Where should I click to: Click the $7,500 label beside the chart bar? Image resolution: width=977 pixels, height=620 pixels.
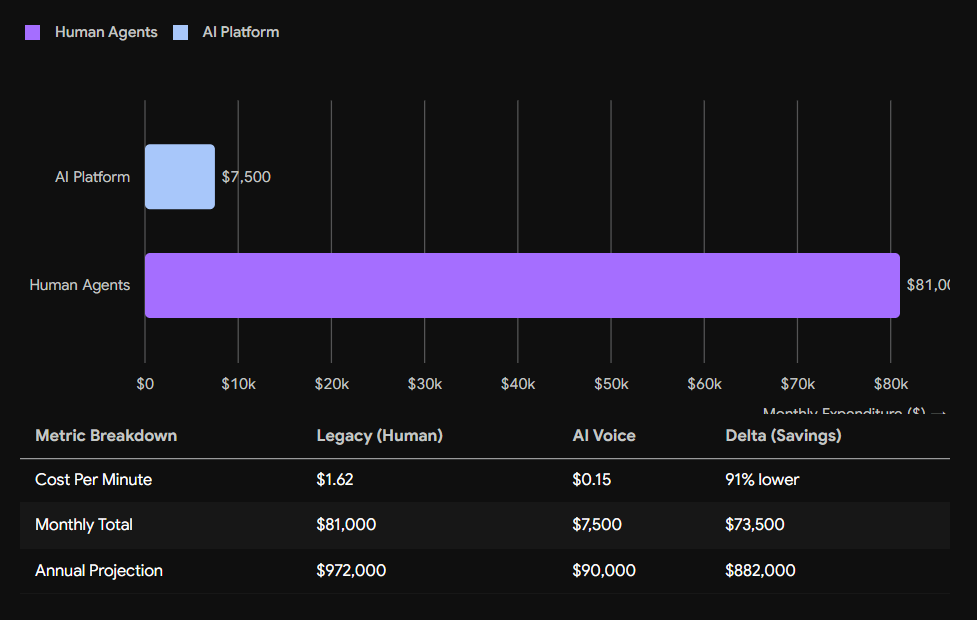tap(246, 177)
